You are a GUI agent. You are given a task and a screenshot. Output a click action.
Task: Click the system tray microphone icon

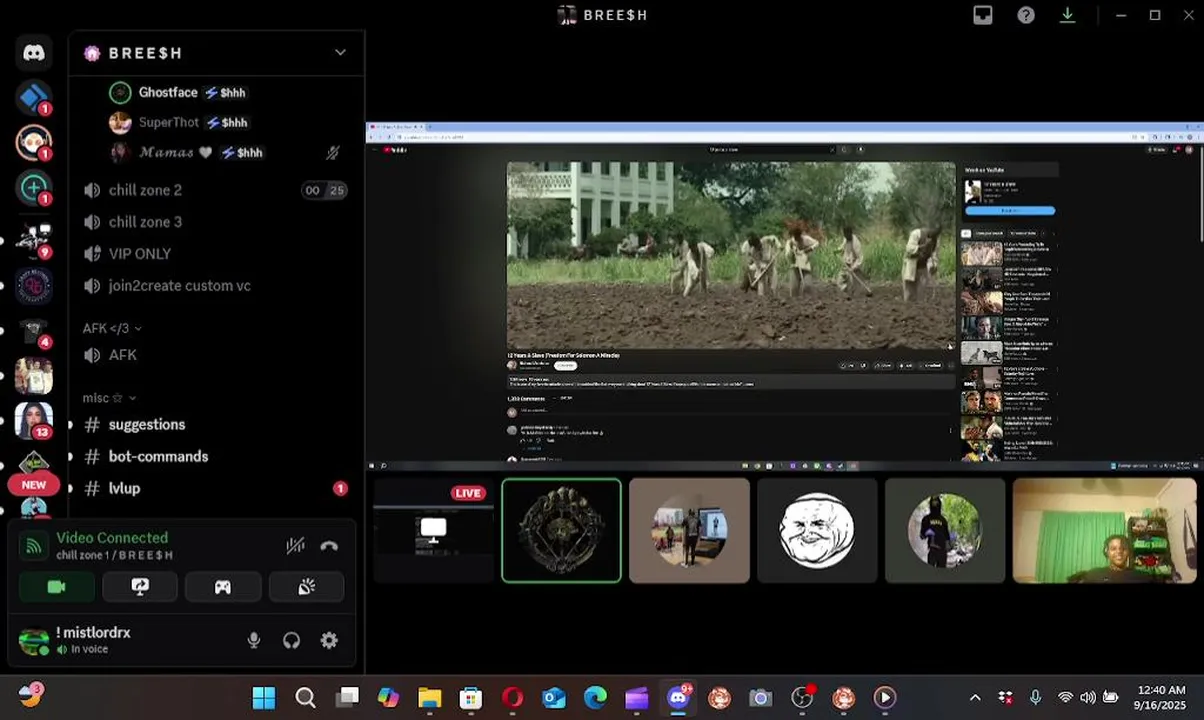(1036, 698)
